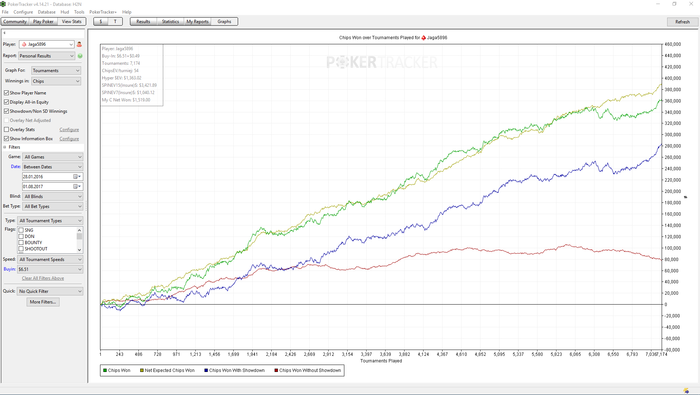Select the T tournaments button
This screenshot has width=700, height=395.
click(115, 21)
